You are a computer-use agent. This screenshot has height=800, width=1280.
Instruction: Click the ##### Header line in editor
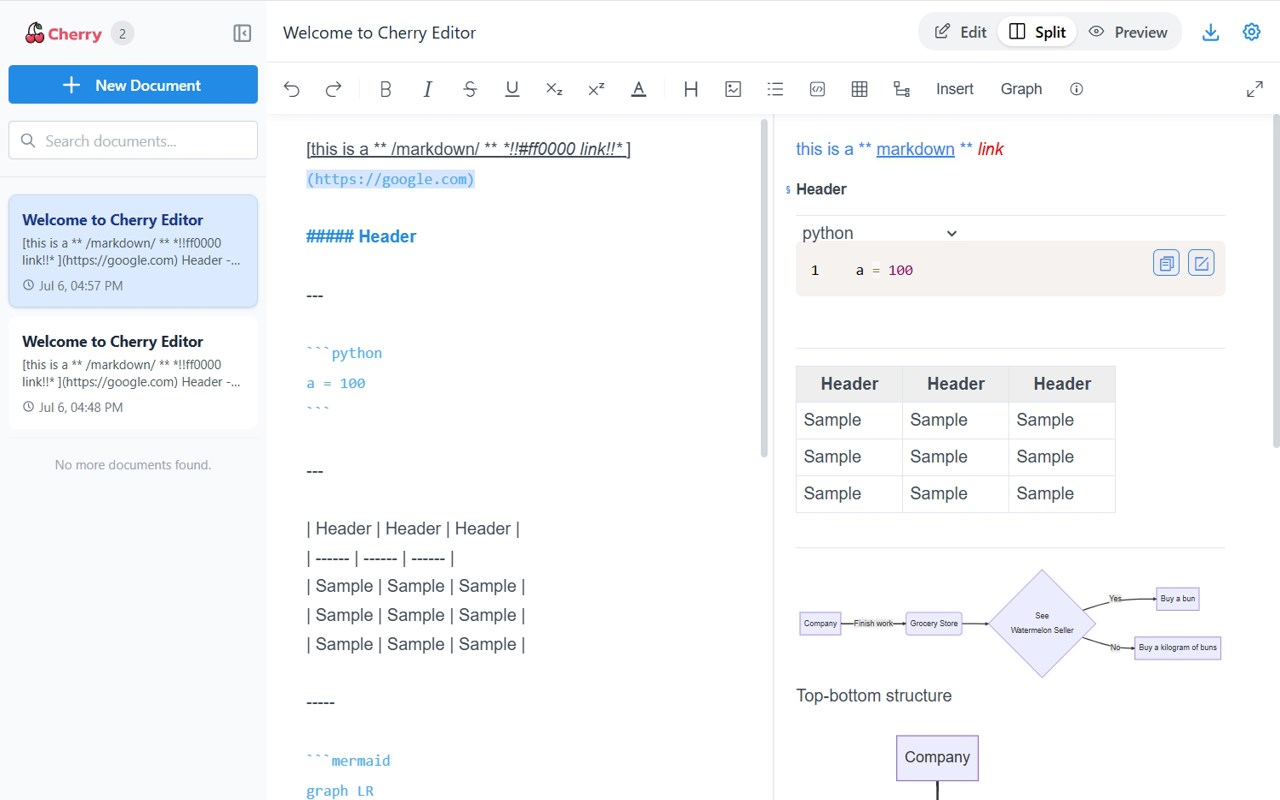click(x=361, y=237)
